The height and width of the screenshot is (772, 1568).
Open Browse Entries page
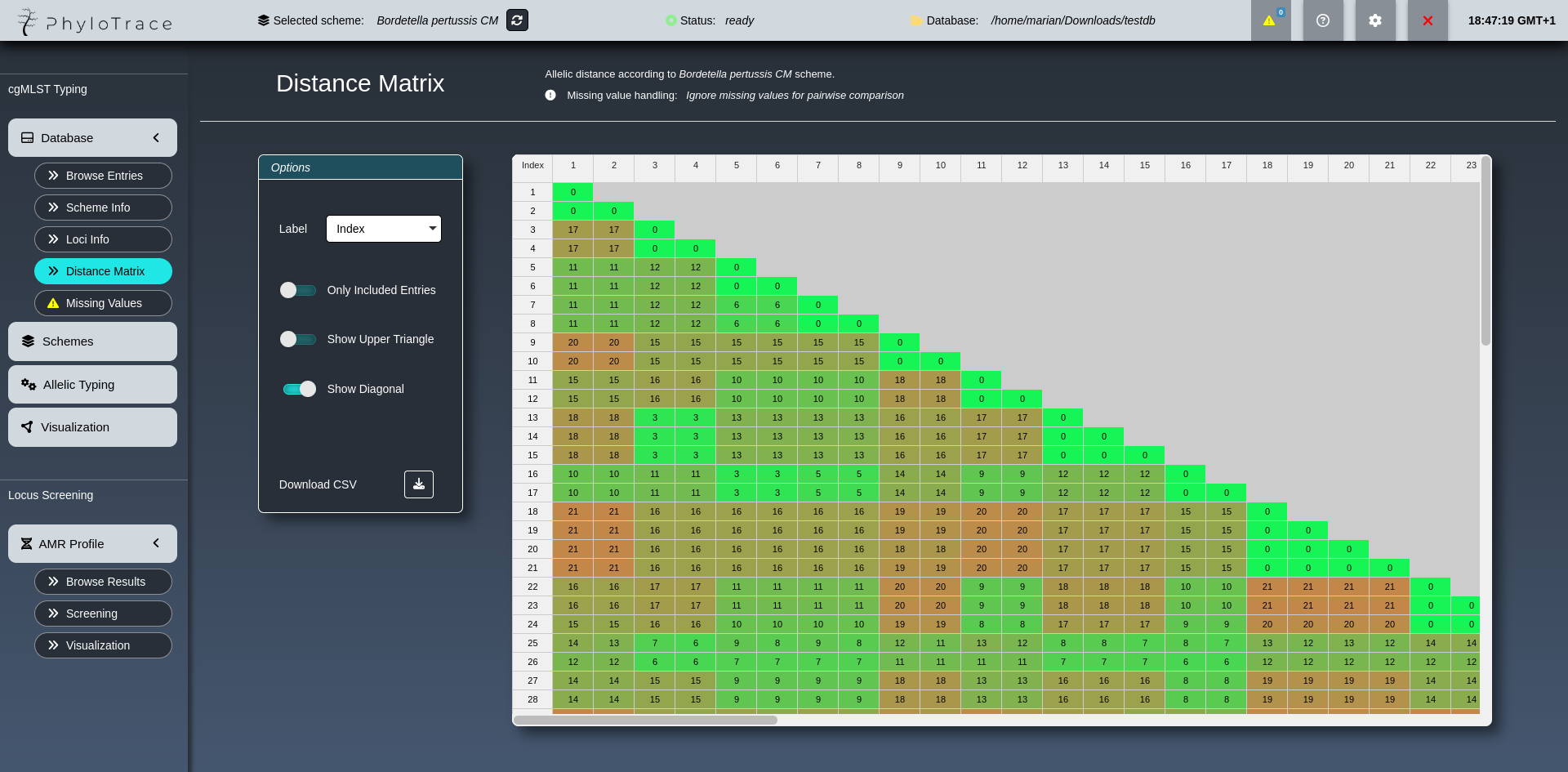103,176
